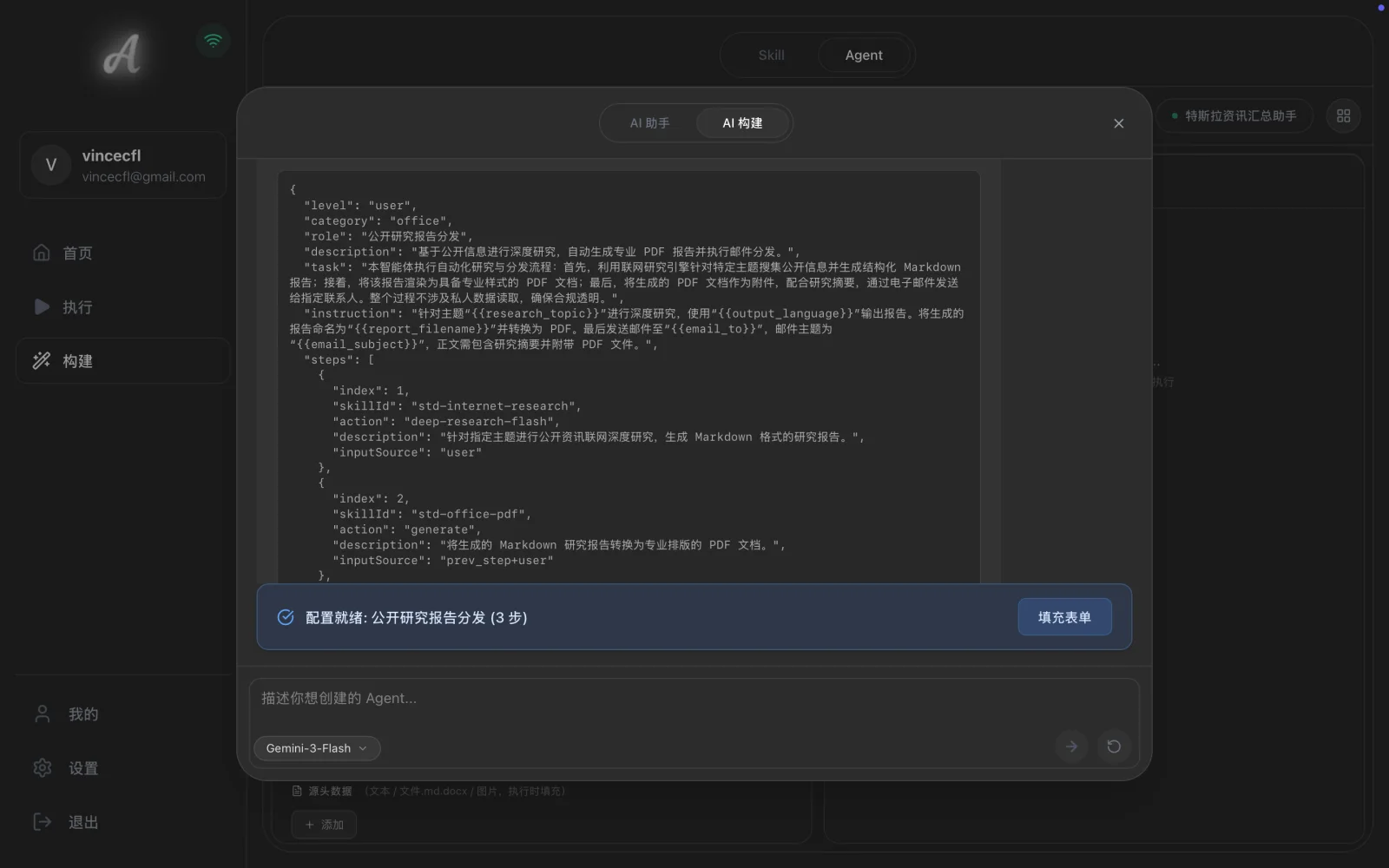Click the "level": "user" line
This screenshot has height=868, width=1389.
360,206
